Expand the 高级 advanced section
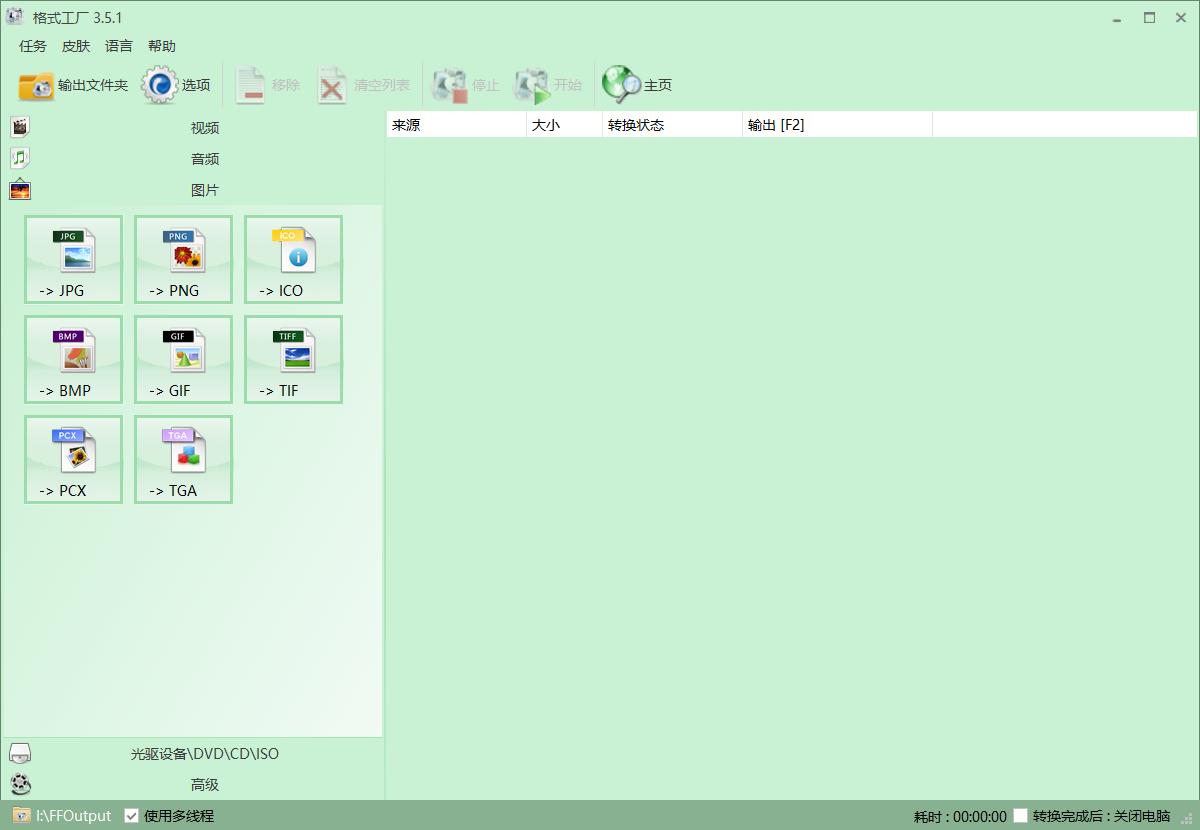The height and width of the screenshot is (830, 1200). pyautogui.click(x=204, y=785)
